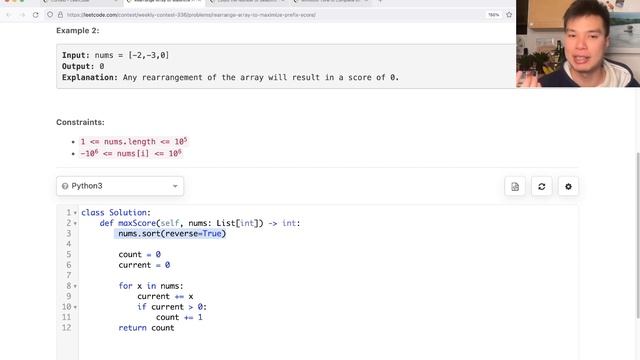
Task: Click the presenter webcam video overlay
Action: 578,43
